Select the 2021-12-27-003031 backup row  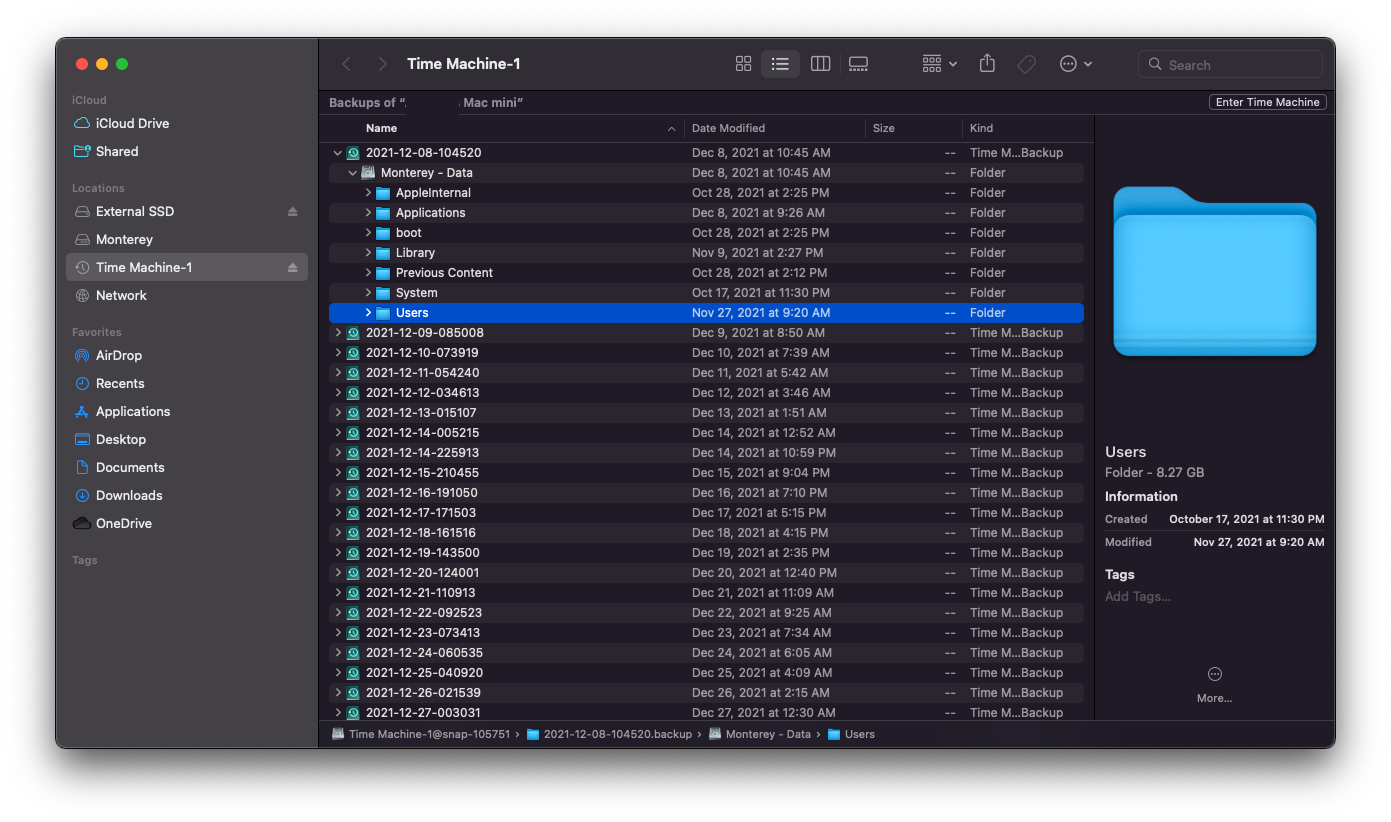pos(706,713)
